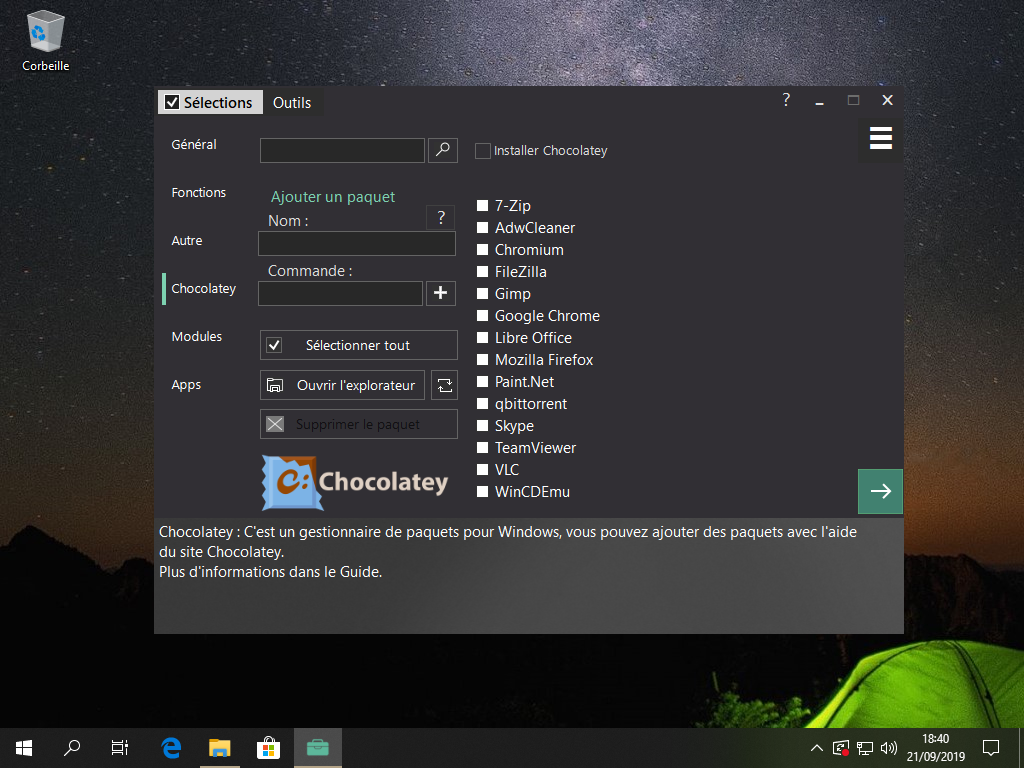Click the plus icon to add command

441,293
